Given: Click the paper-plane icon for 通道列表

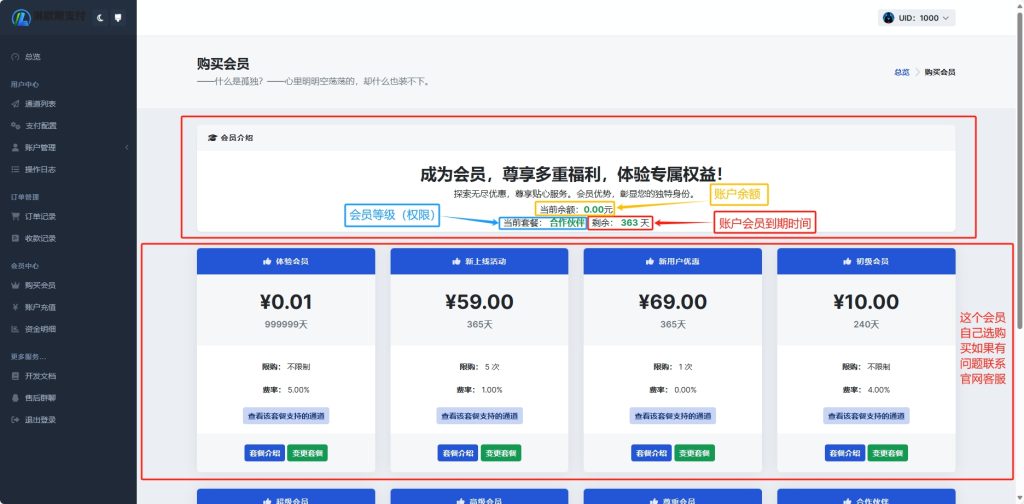Looking at the screenshot, I should pos(15,104).
